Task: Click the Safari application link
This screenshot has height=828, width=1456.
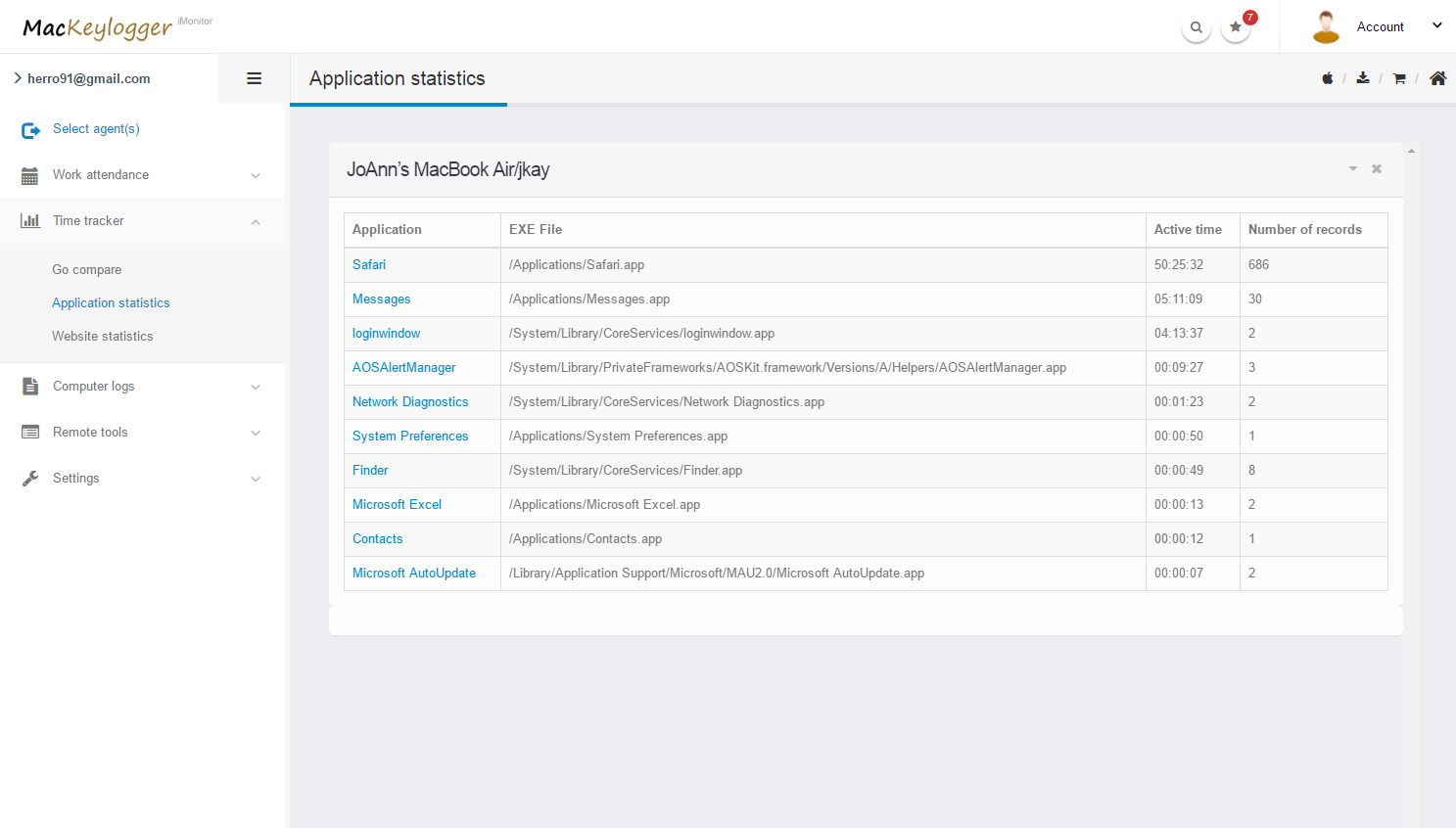Action: coord(369,264)
